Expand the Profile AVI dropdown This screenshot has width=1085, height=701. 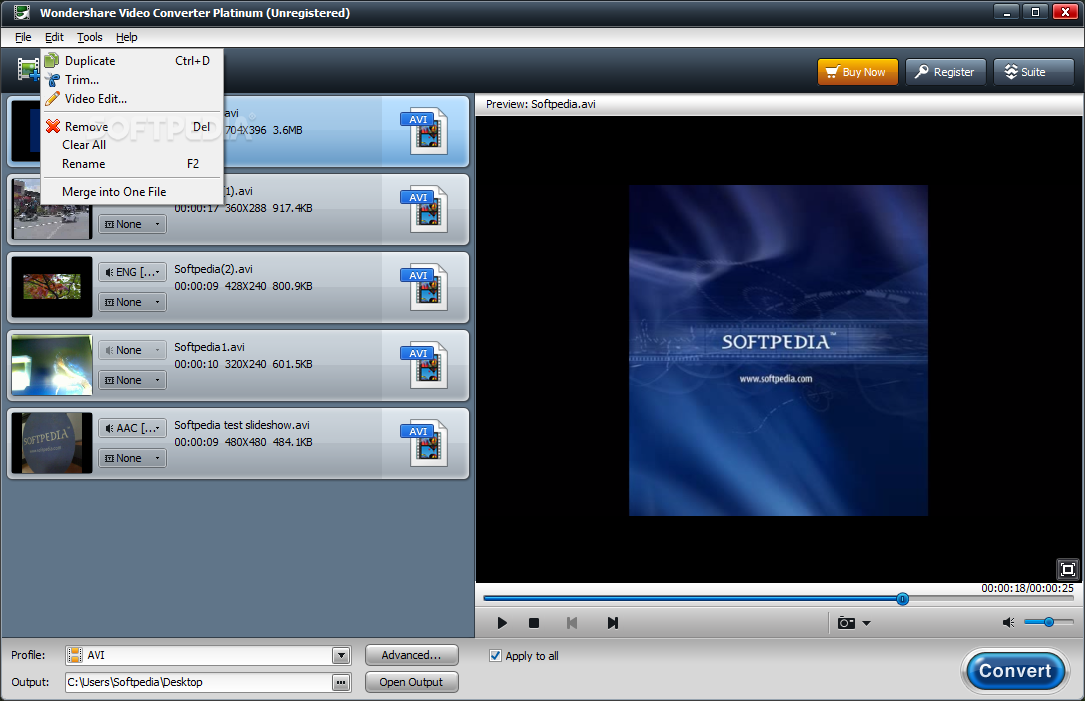pos(340,655)
